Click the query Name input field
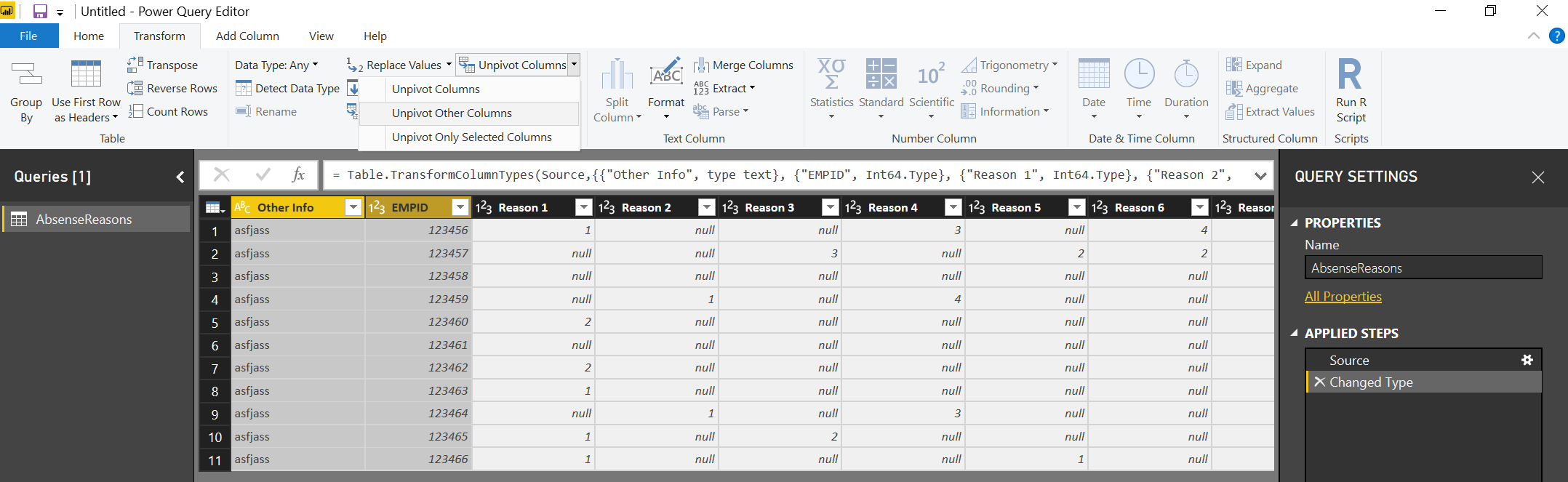1568x482 pixels. [1423, 268]
